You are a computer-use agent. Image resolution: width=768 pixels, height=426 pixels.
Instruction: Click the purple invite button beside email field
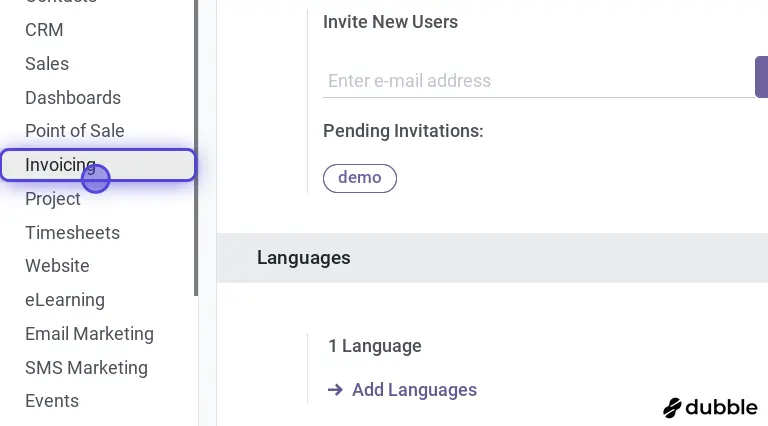tap(761, 77)
